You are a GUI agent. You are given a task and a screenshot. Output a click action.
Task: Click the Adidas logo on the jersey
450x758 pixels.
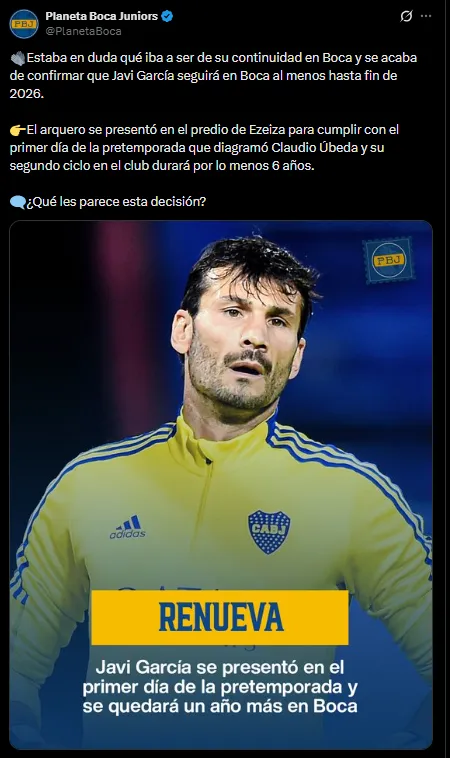128,528
